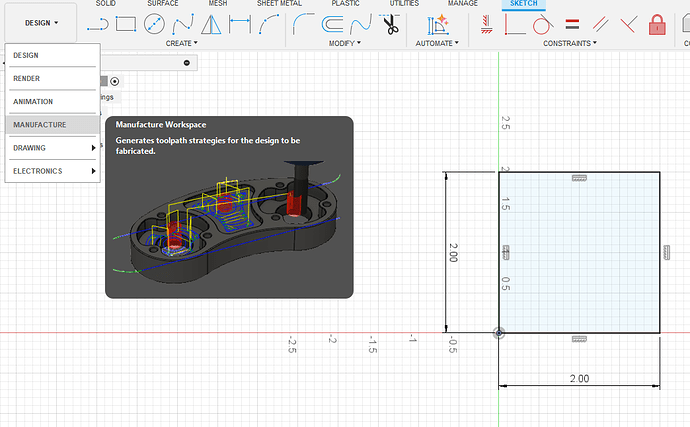690x427 pixels.
Task: Collapse the browser panel with round button
Action: click(187, 63)
